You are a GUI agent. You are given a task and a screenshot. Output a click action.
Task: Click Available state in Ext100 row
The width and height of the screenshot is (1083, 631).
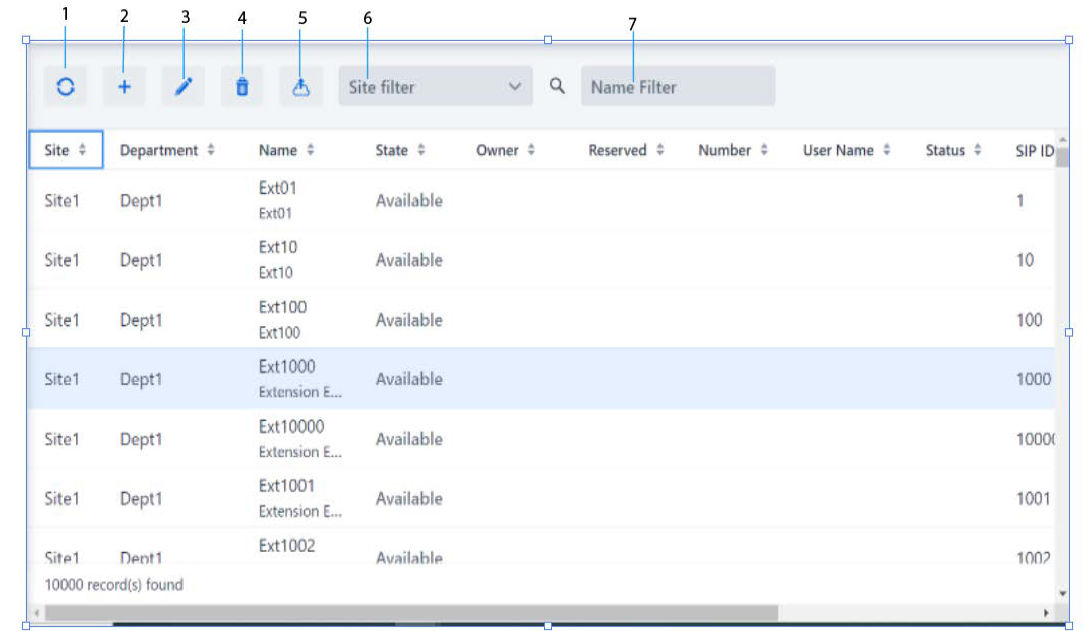[409, 320]
